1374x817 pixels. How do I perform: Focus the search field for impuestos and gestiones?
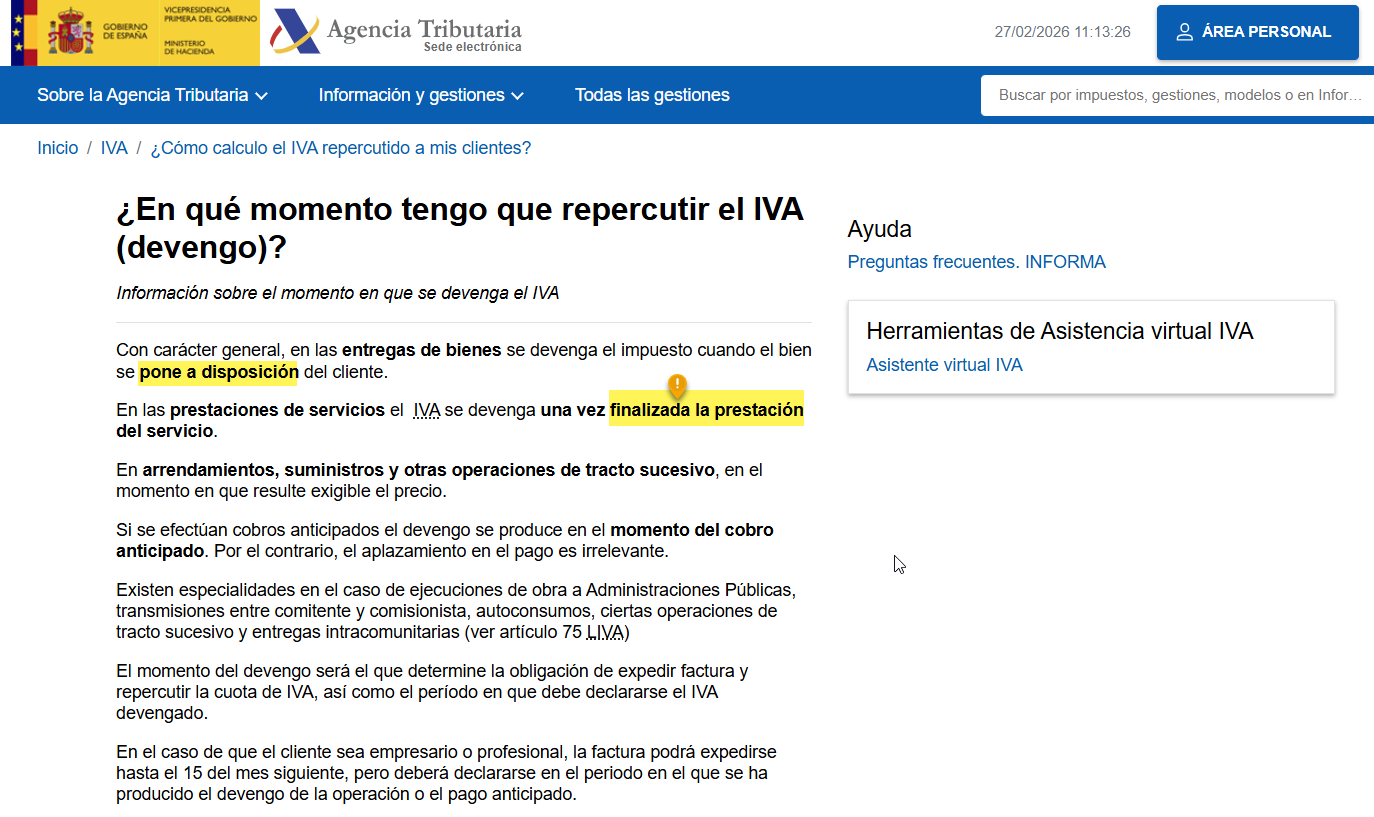(x=1177, y=96)
